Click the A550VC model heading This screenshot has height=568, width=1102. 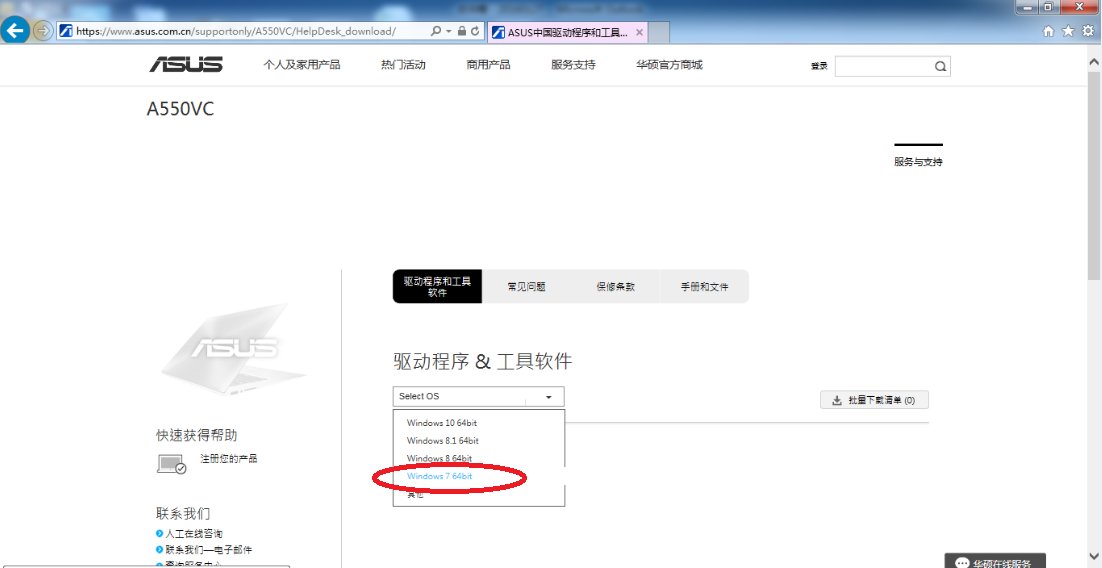point(181,109)
